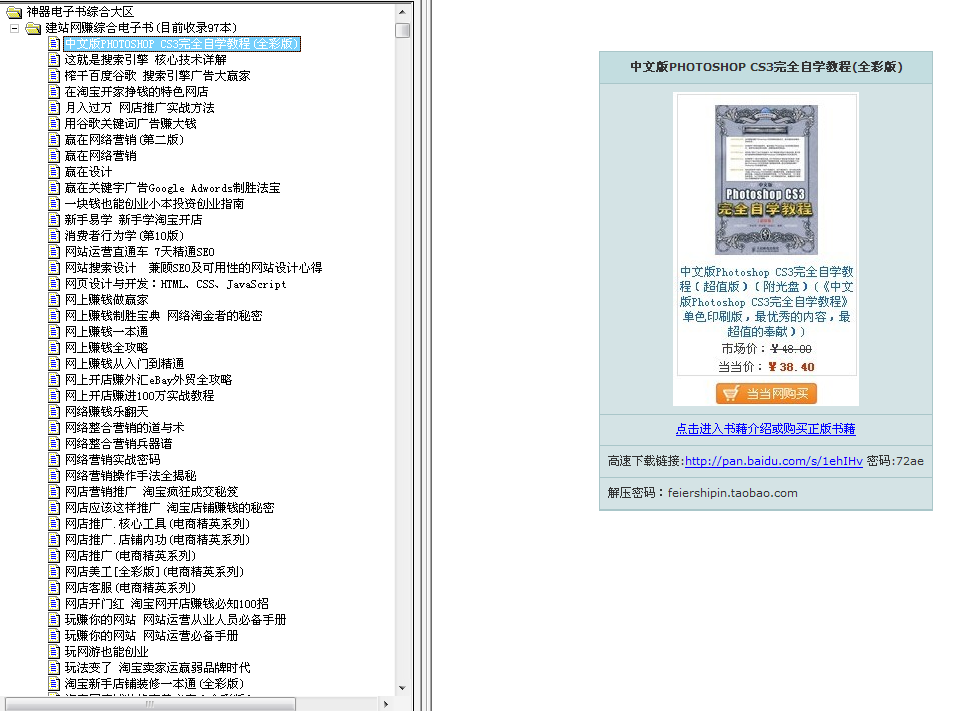Image resolution: width=971 pixels, height=711 pixels.
Task: Click the page icon beside 玩法变了 淘宝卖家运赢弱品牌时代
Action: tap(54, 668)
